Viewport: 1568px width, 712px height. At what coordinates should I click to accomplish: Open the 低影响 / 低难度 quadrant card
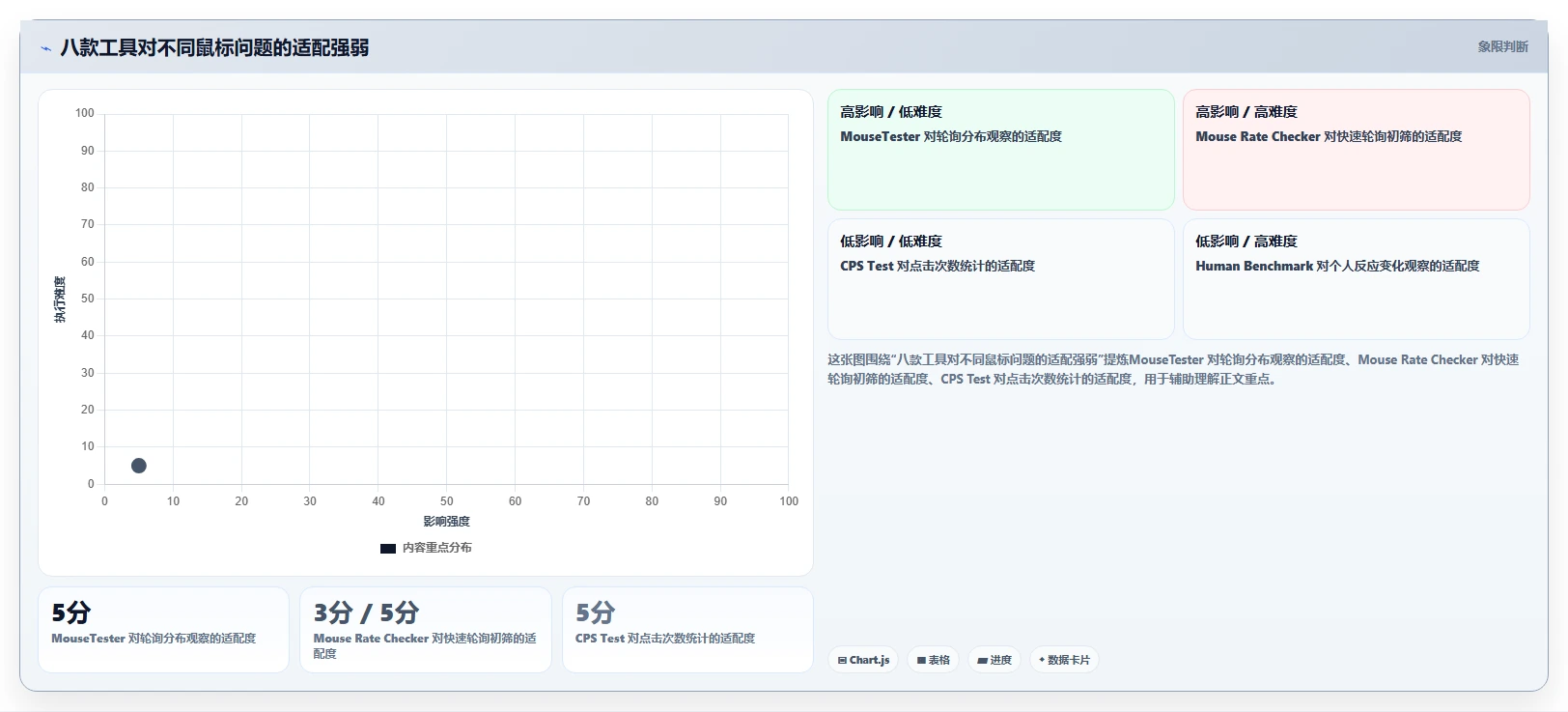pos(1000,279)
